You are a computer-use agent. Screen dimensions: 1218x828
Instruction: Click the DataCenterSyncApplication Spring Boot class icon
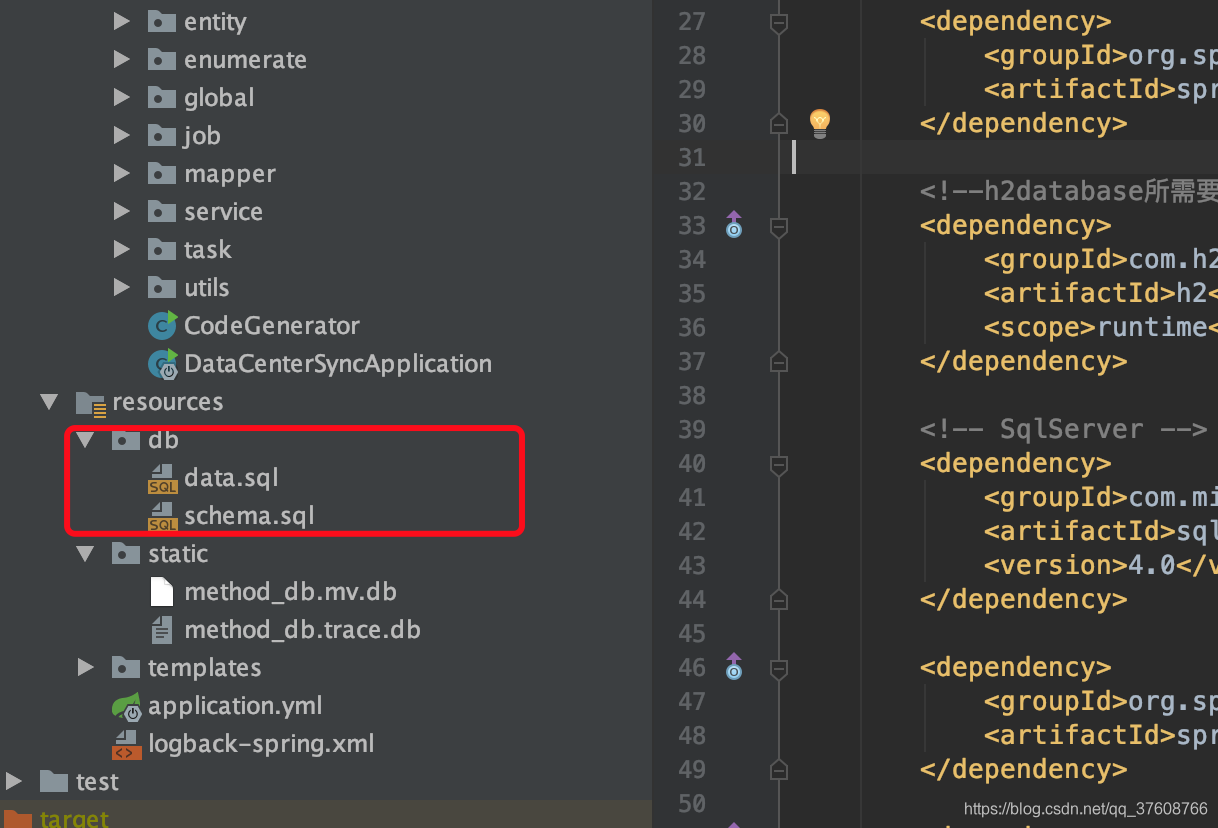pos(162,364)
